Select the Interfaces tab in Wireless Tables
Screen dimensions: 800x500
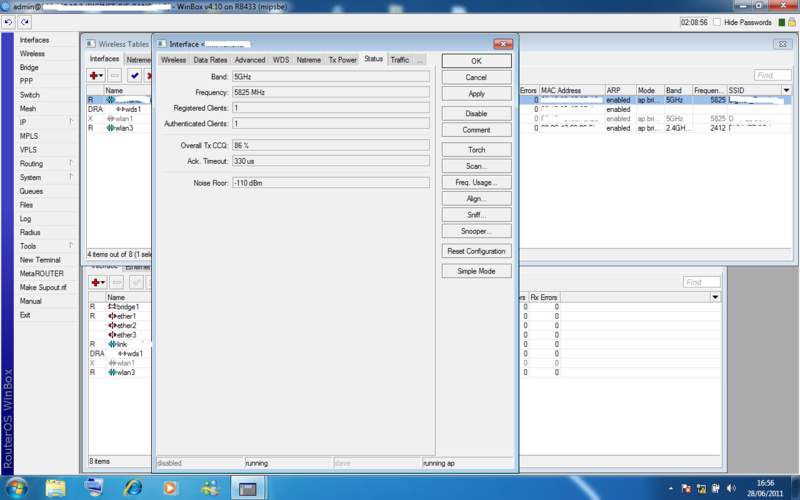click(104, 59)
